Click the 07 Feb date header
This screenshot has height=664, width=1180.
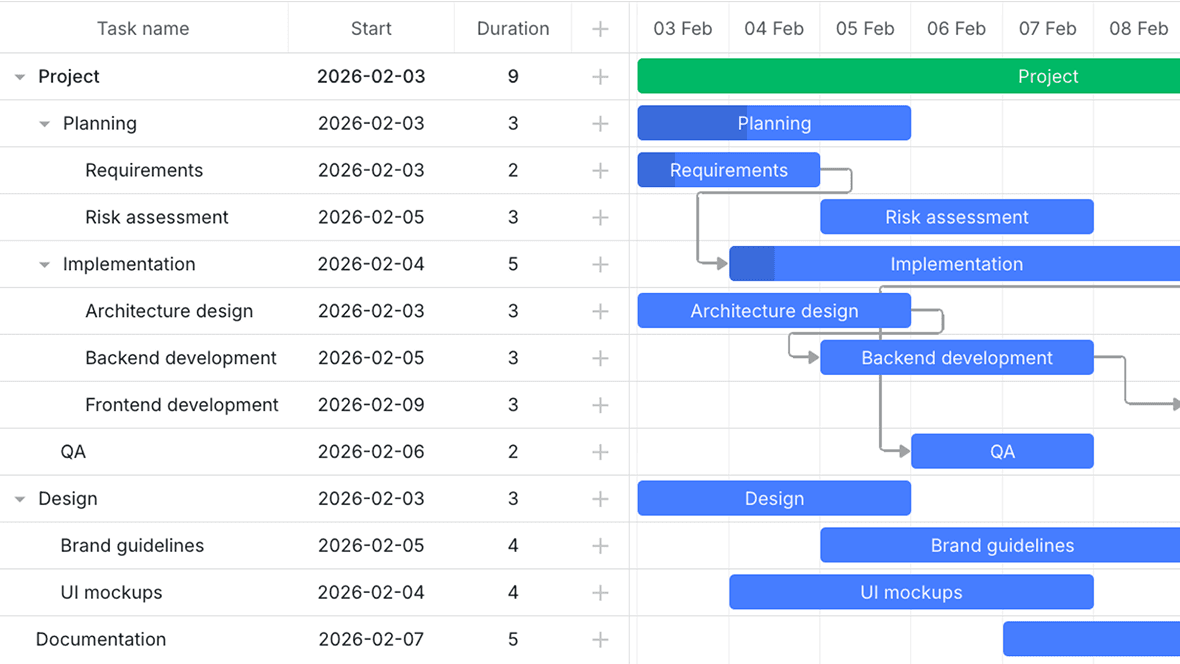(x=1048, y=29)
